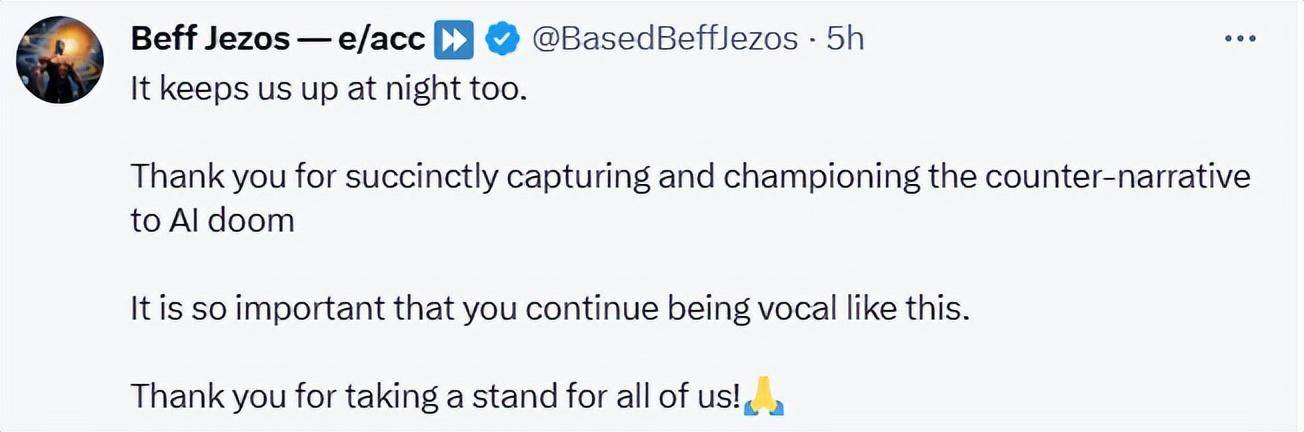
Task: Click the "e/acc" suffix in the name
Action: (380, 39)
